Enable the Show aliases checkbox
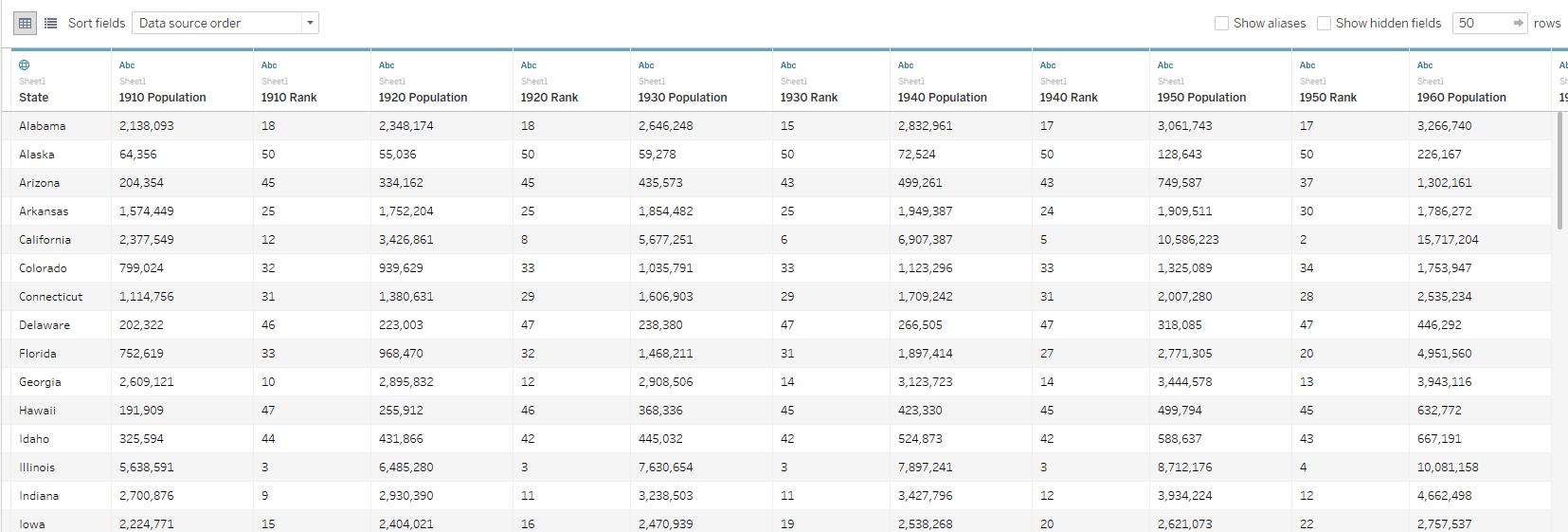Viewport: 1568px width, 532px height. [x=1222, y=23]
